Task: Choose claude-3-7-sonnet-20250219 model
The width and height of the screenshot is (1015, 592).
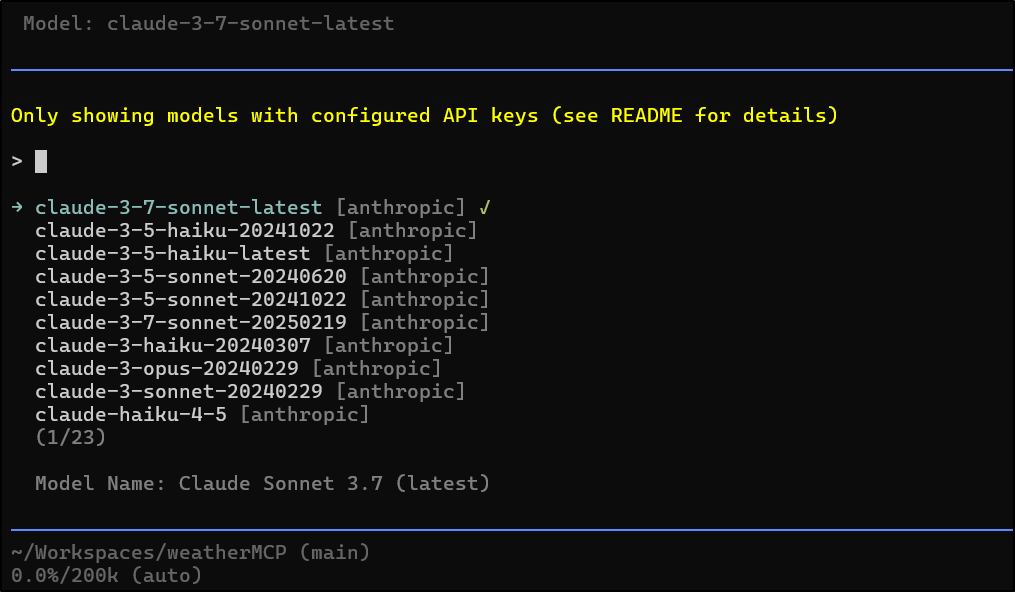Action: click(x=190, y=322)
